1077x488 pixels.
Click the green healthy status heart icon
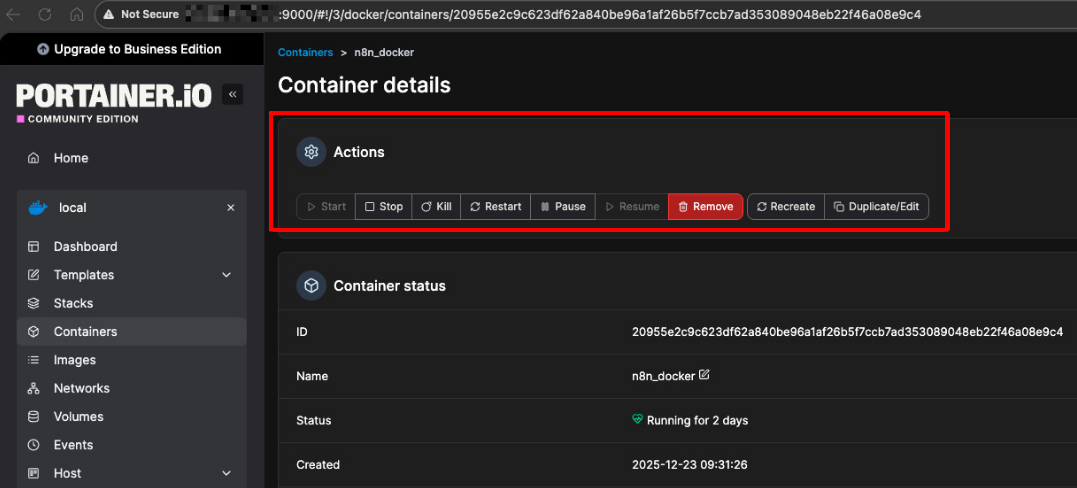pos(637,419)
